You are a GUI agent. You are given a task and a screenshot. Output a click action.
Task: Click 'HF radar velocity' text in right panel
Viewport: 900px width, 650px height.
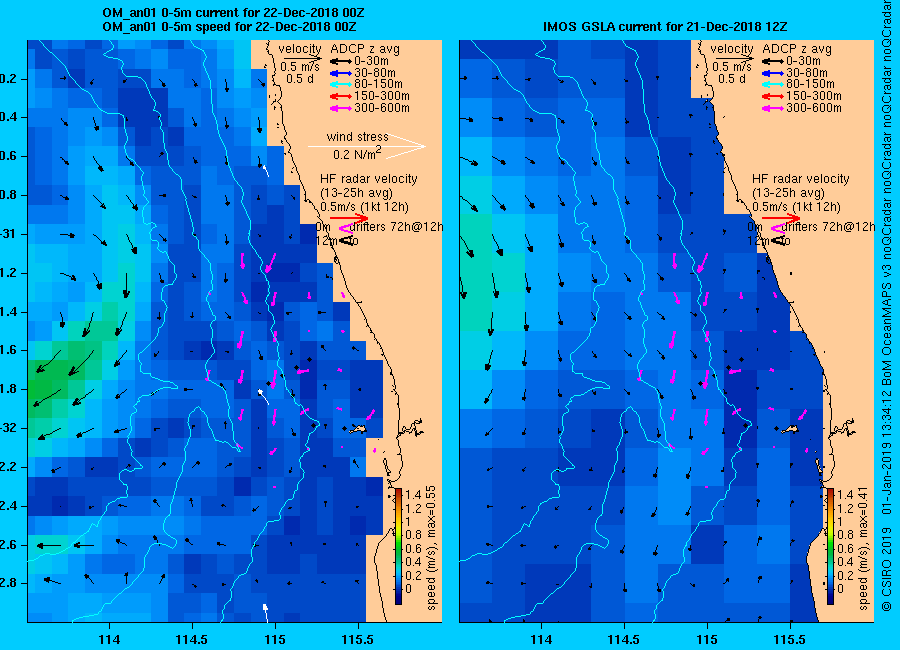click(x=801, y=179)
